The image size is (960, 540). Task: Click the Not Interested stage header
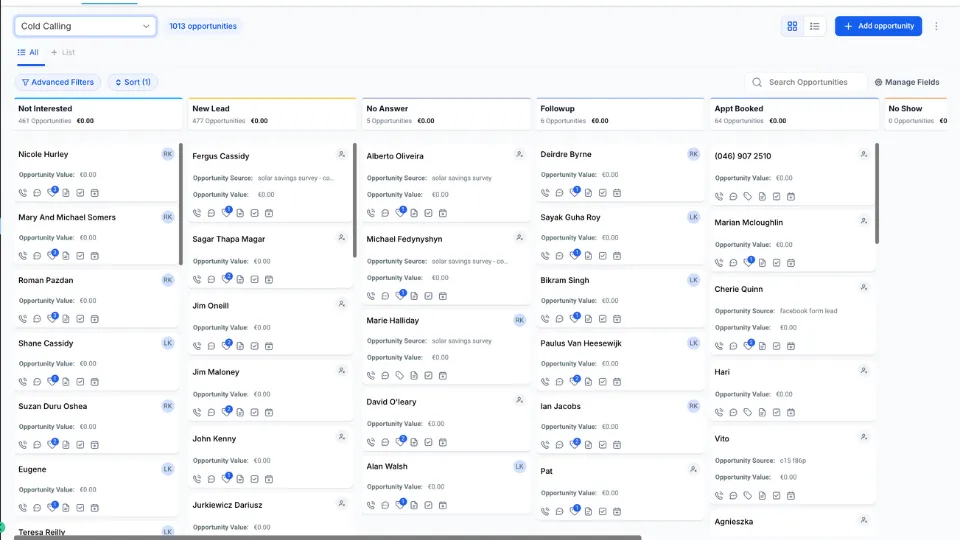click(98, 114)
